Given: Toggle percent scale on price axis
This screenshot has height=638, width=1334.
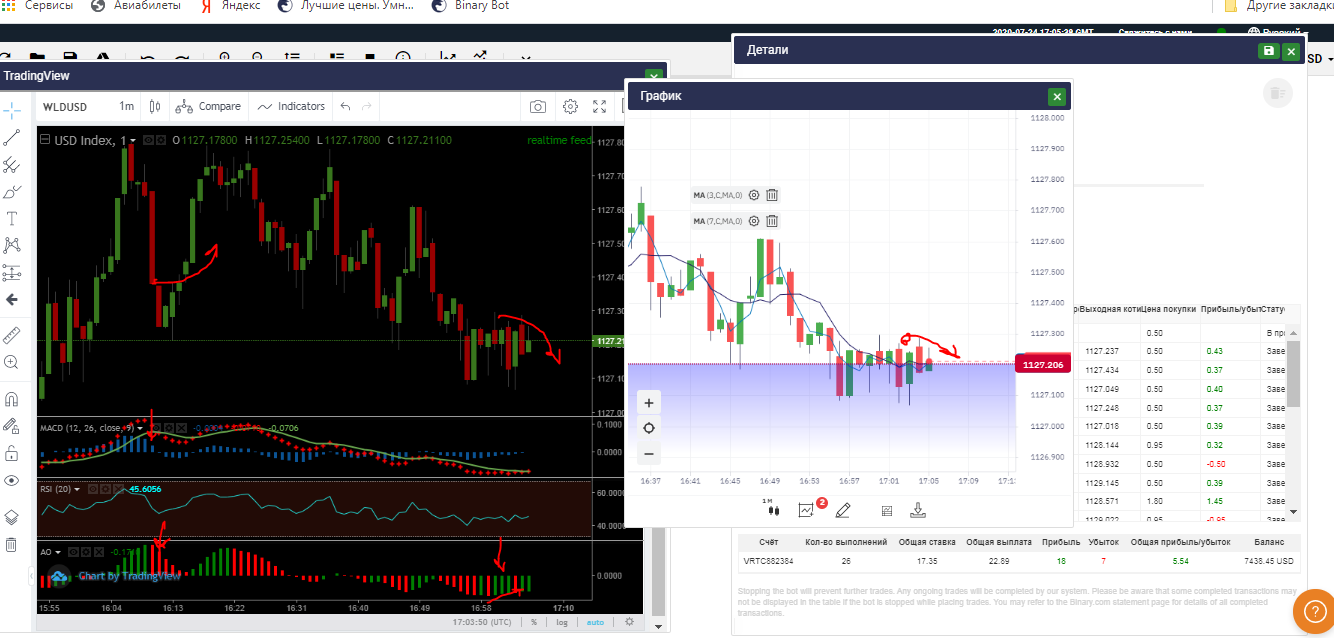Looking at the screenshot, I should pyautogui.click(x=534, y=622).
